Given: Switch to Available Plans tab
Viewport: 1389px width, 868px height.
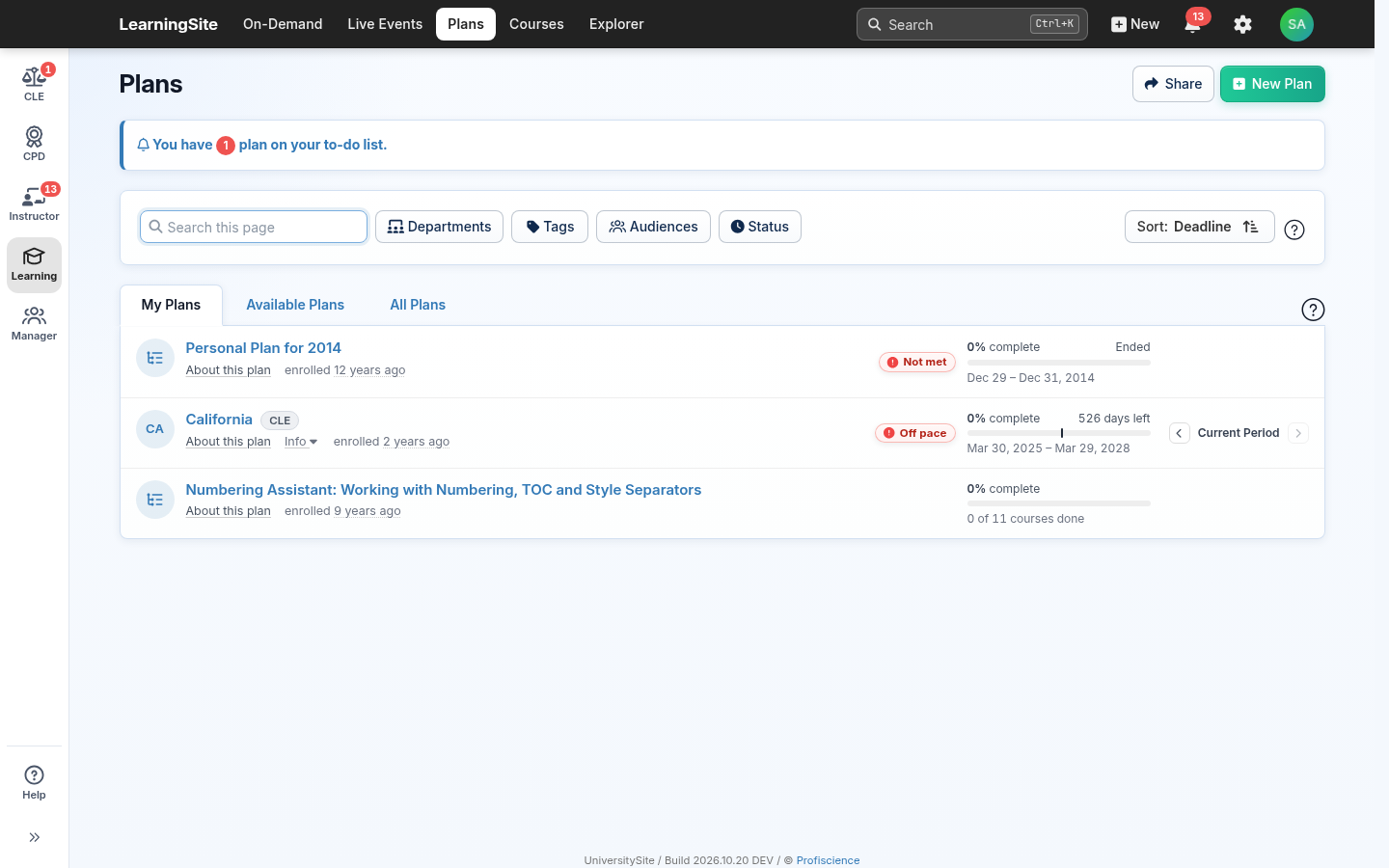Looking at the screenshot, I should pos(295,305).
